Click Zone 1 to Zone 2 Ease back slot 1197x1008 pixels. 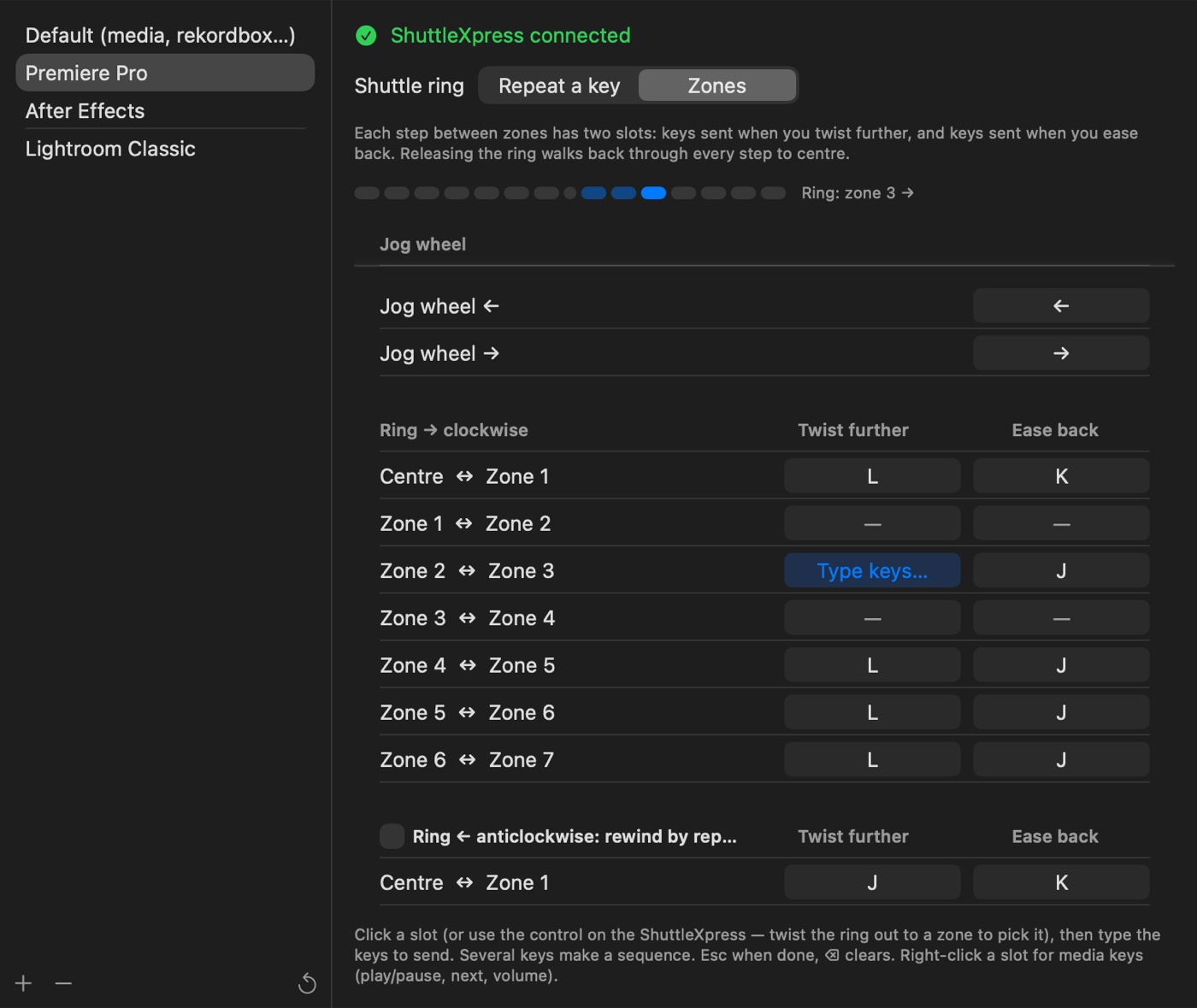[x=1061, y=523]
